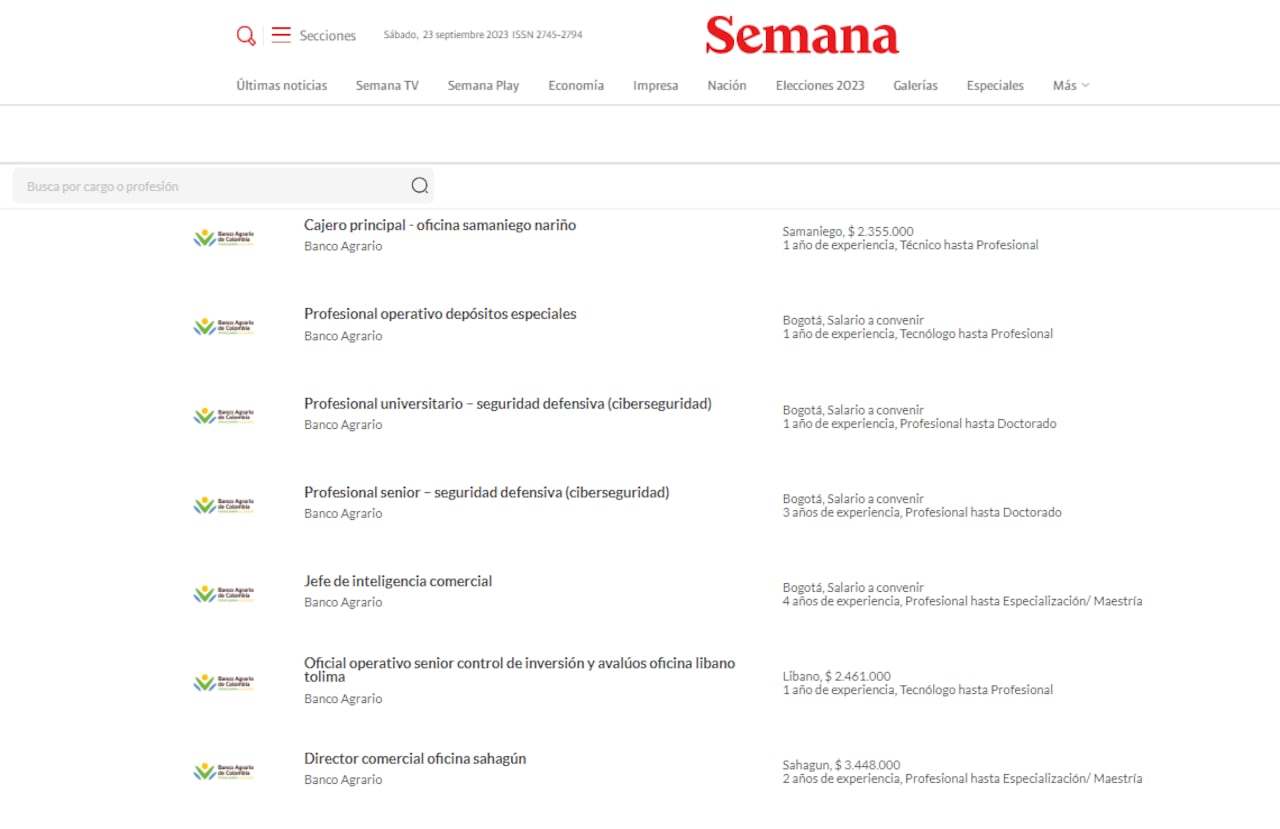Open Profesional operativo depósitos especiales job
Screen dimensions: 1280x829
(440, 314)
